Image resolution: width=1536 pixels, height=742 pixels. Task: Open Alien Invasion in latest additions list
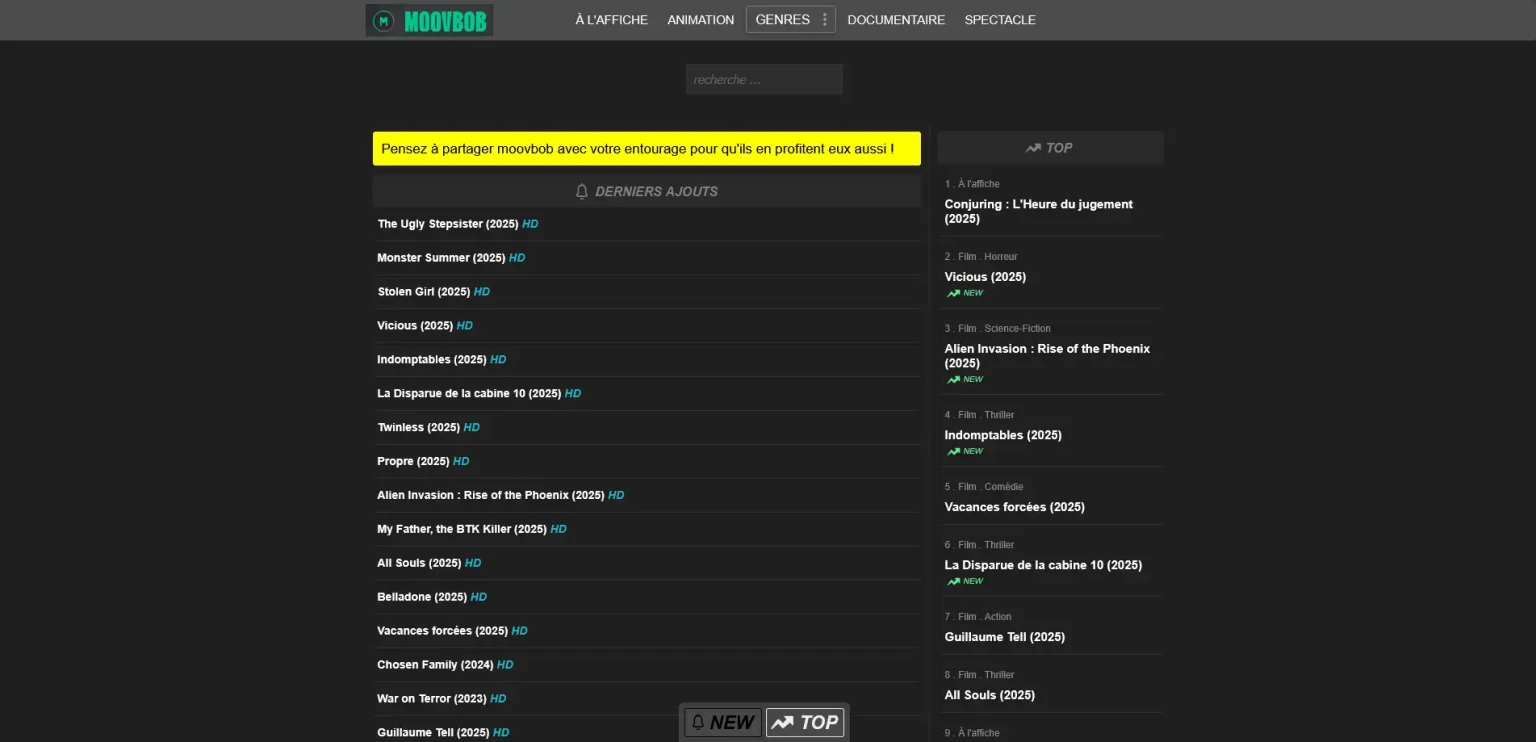491,496
